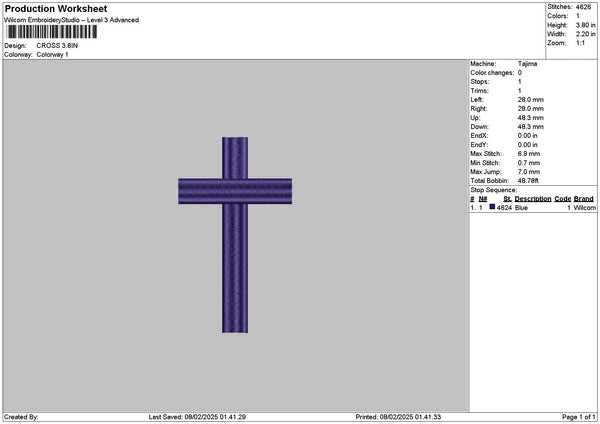Click the 'Code' column header

tap(563, 199)
